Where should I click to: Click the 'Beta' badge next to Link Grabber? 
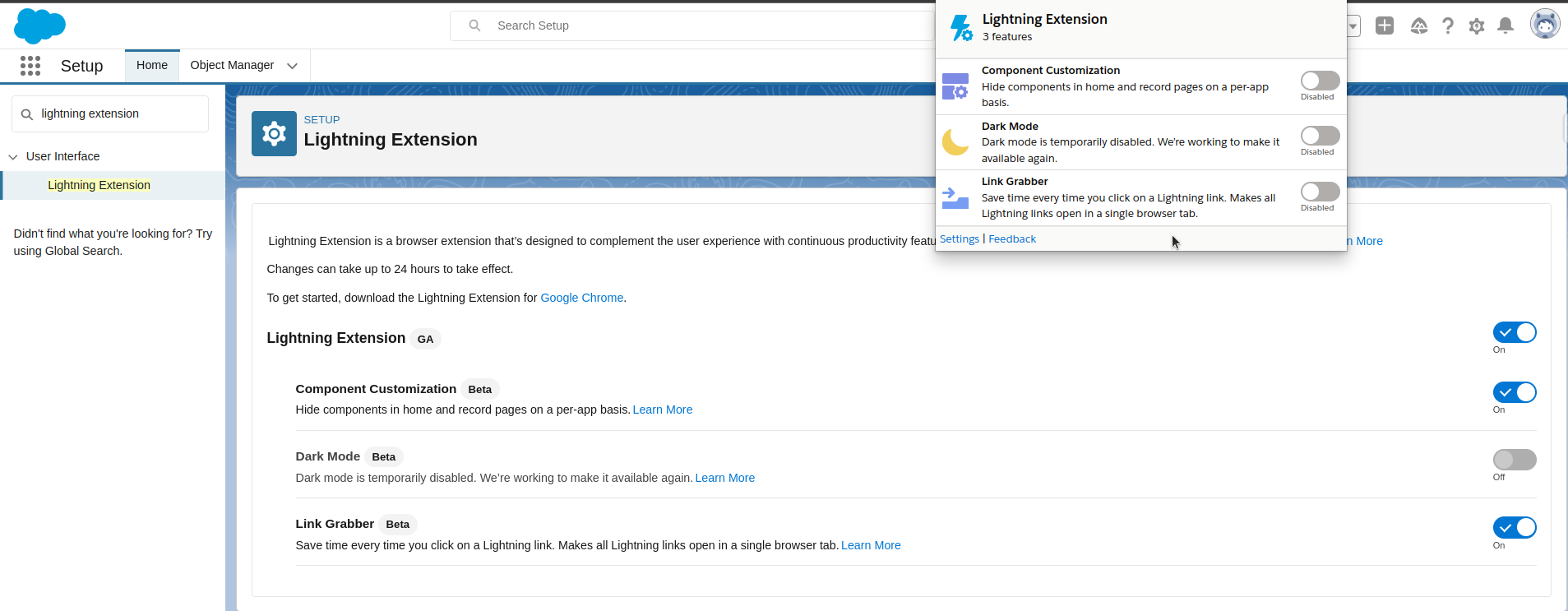398,524
